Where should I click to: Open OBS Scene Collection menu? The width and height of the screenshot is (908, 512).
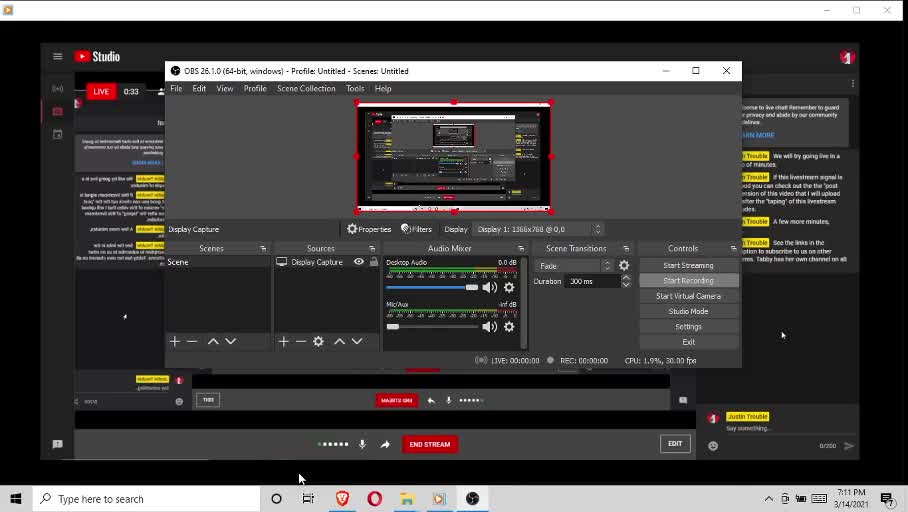click(306, 89)
